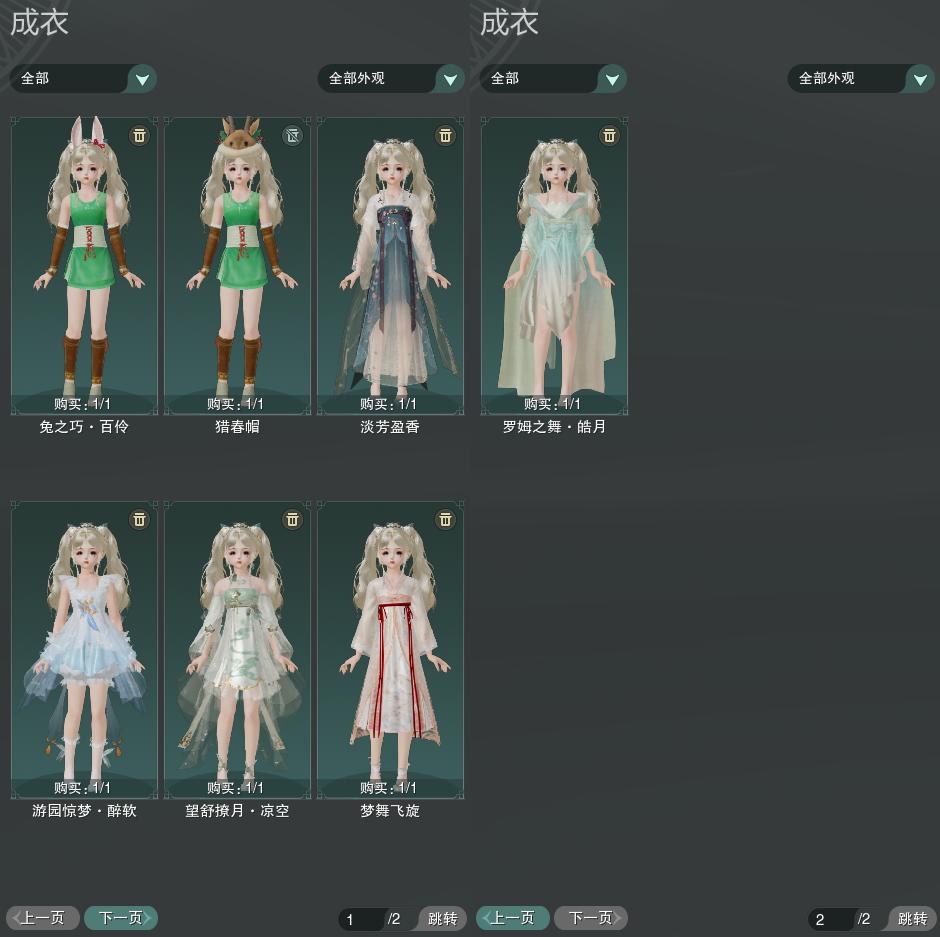
Task: Click trash icon on 罗姆之舞·皓月 outfit
Action: [610, 135]
